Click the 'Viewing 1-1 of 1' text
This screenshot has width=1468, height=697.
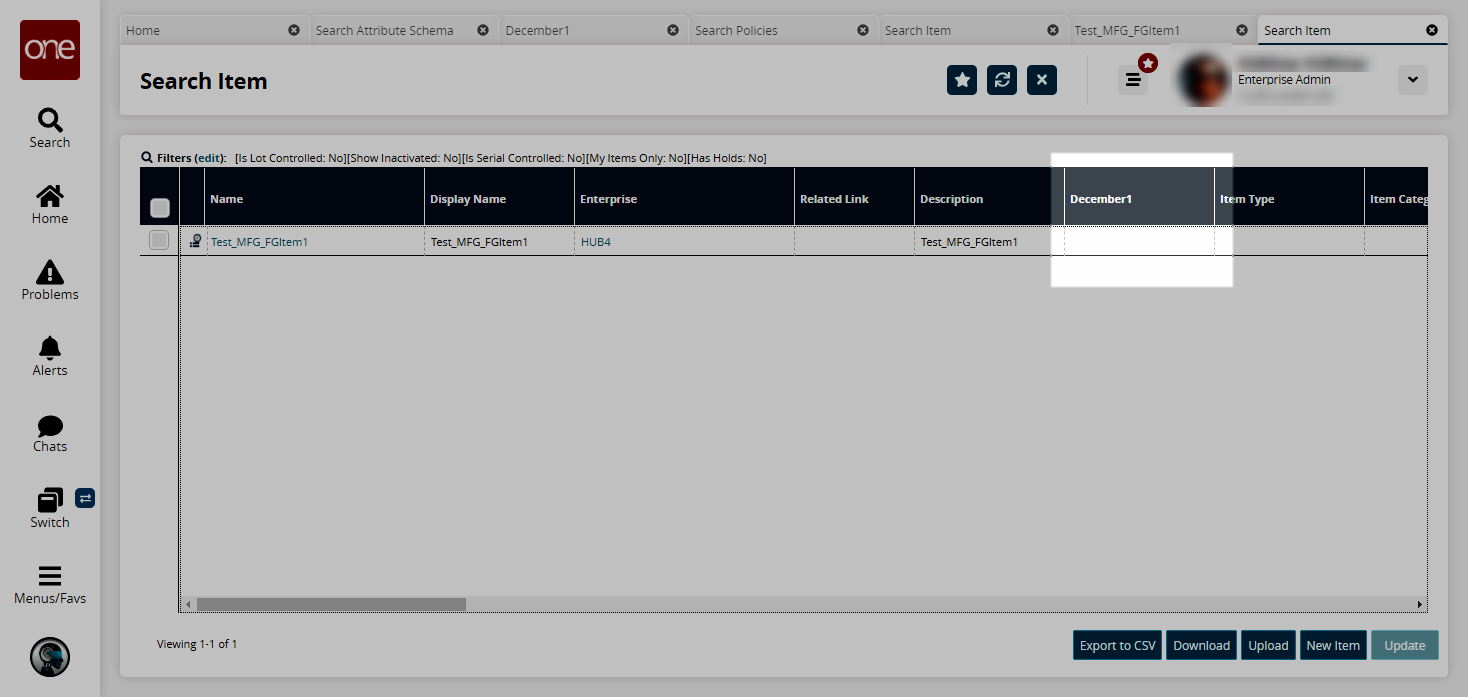197,644
